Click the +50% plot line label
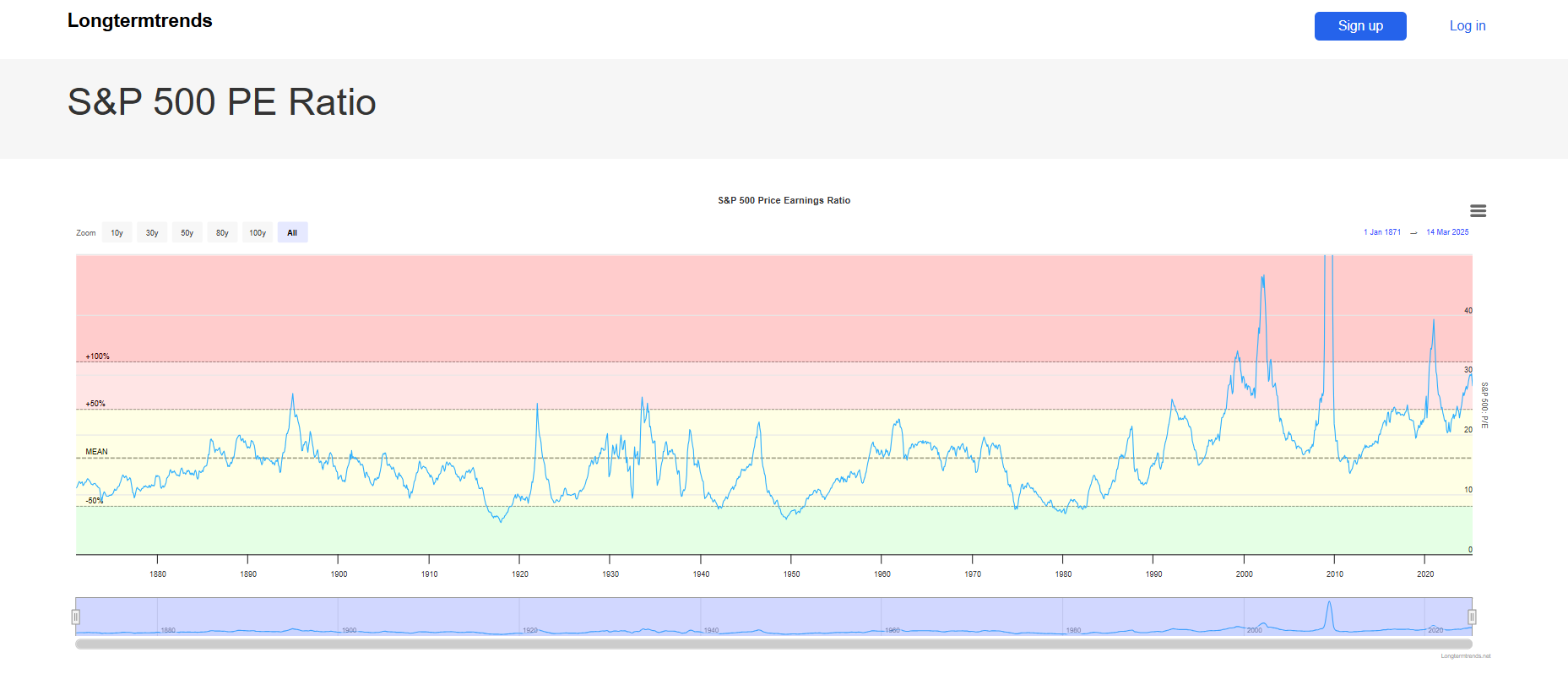 click(x=95, y=404)
